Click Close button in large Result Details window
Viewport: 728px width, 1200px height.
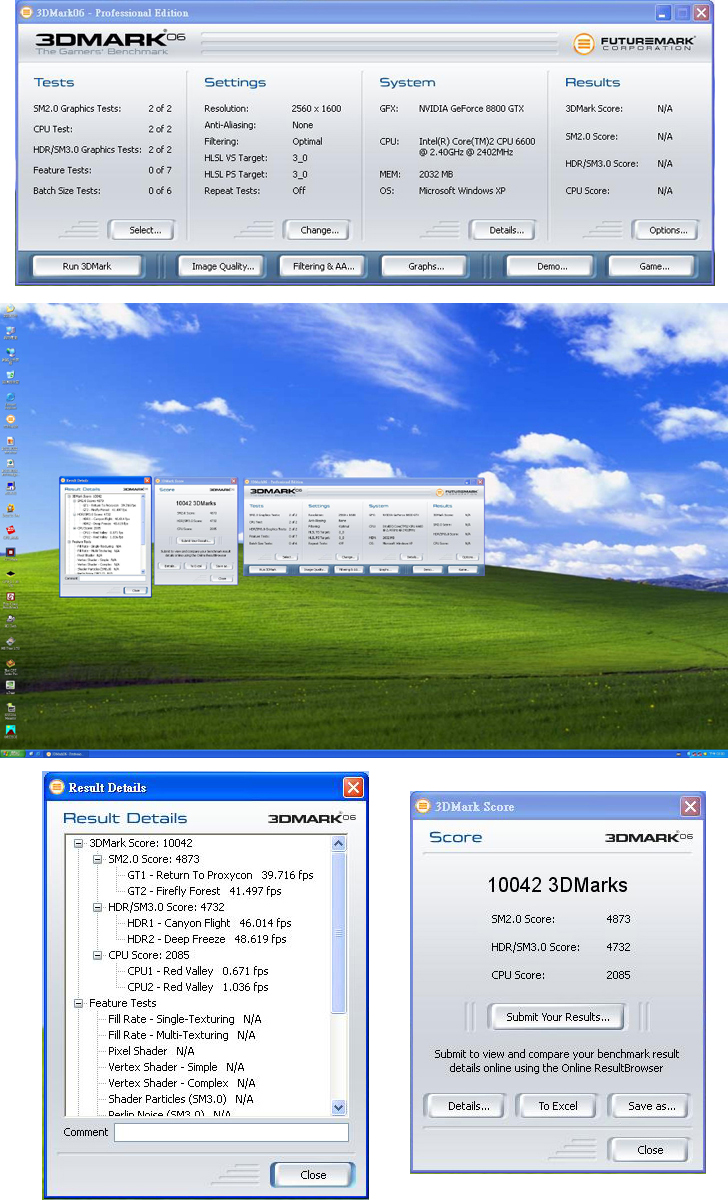click(x=312, y=1175)
